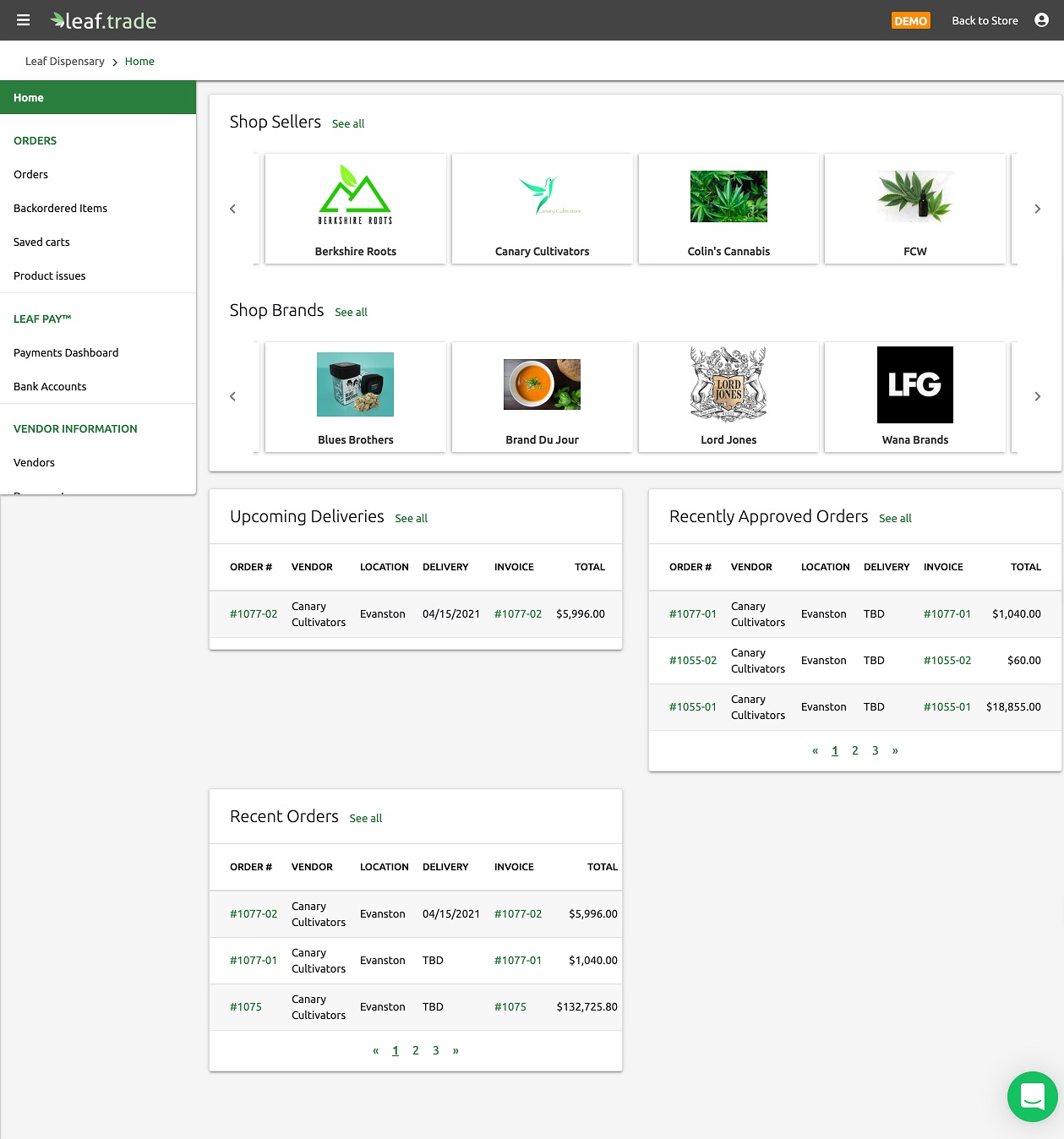1064x1139 pixels.
Task: Click next page arrow in Recently Approved Orders
Action: coord(895,750)
